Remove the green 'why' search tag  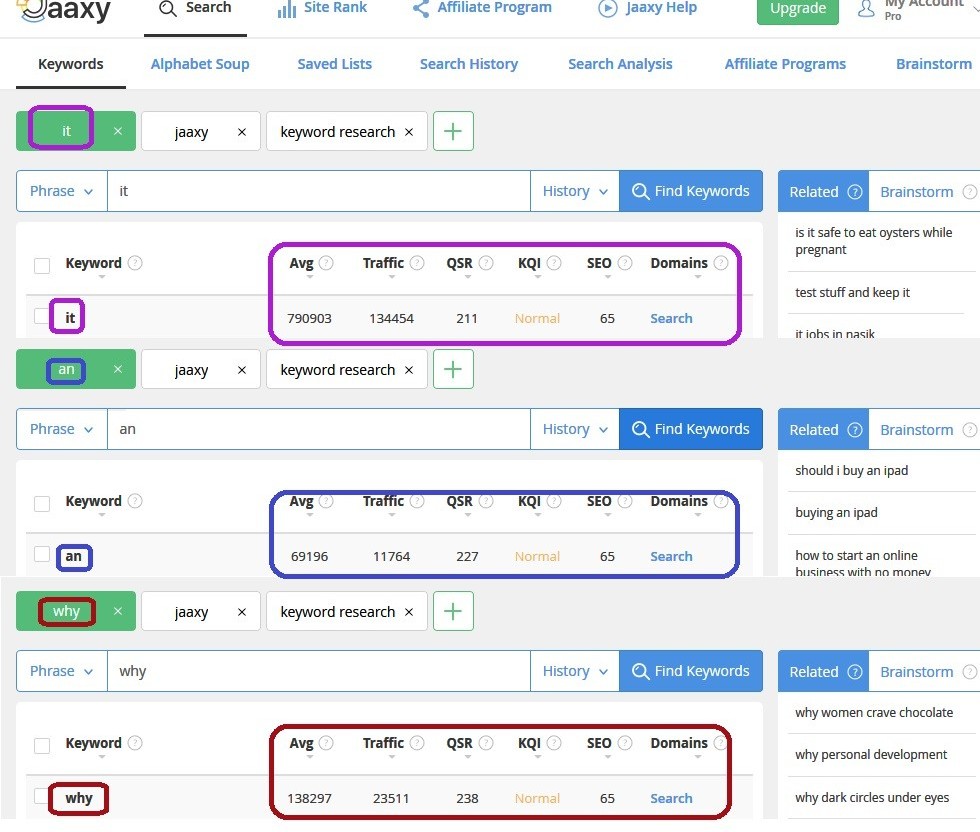coord(118,611)
